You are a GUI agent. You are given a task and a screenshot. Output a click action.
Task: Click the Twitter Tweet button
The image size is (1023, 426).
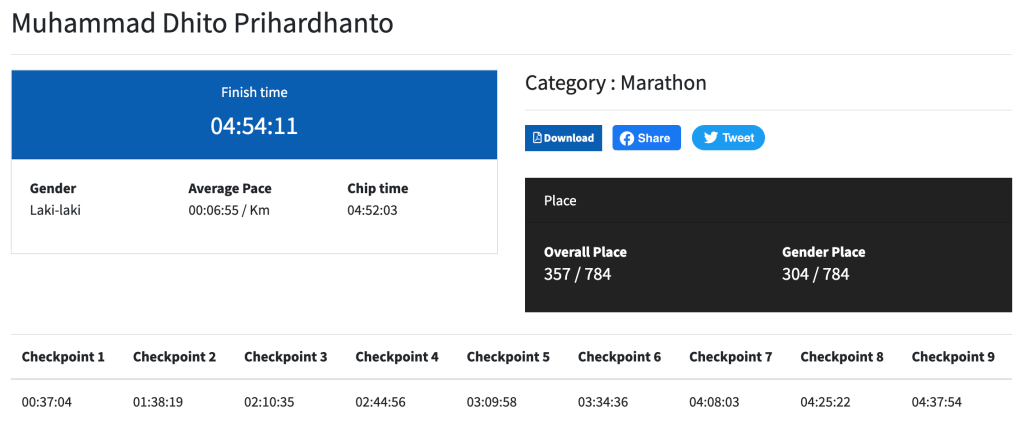(x=728, y=138)
